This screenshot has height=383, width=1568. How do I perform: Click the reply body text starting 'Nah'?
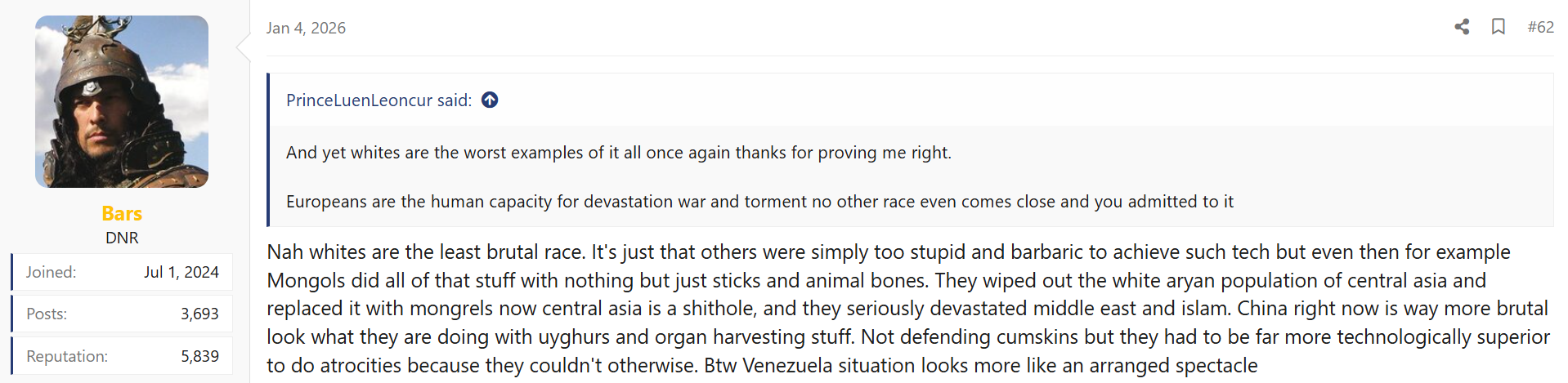[x=907, y=308]
